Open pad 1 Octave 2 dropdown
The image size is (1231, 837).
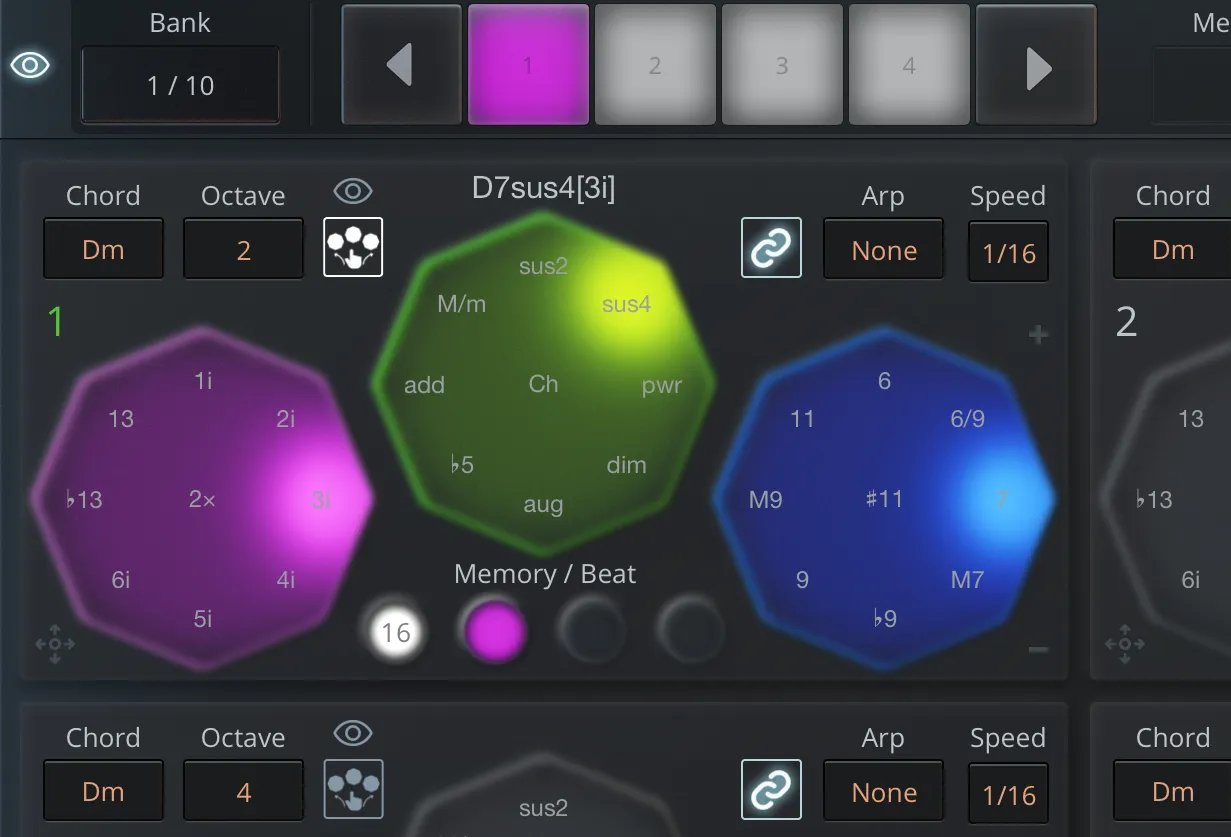coord(243,249)
